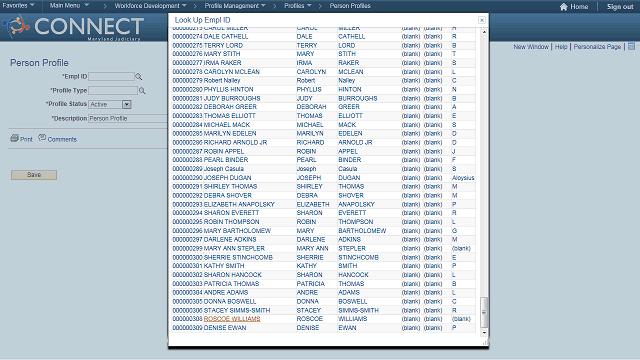This screenshot has height=360, width=640.
Task: Click the Sign out link
Action: (x=620, y=7)
